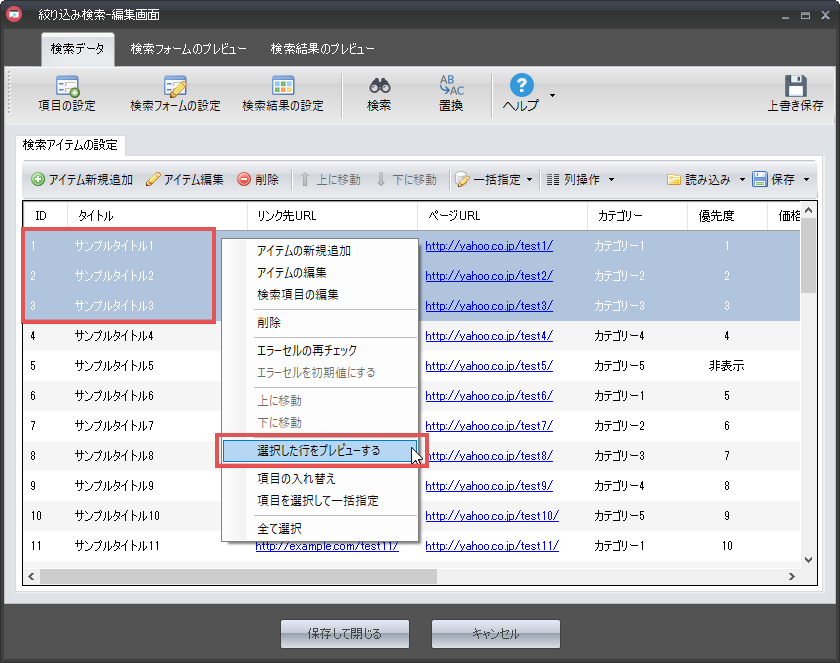Click the horizontal scrollbar at table bottom
Image resolution: width=840 pixels, height=663 pixels.
click(x=238, y=577)
